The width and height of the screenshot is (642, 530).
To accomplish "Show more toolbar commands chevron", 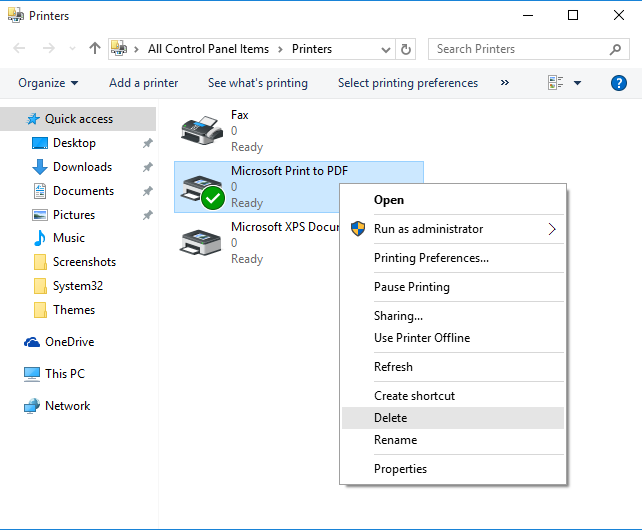I will [x=505, y=83].
